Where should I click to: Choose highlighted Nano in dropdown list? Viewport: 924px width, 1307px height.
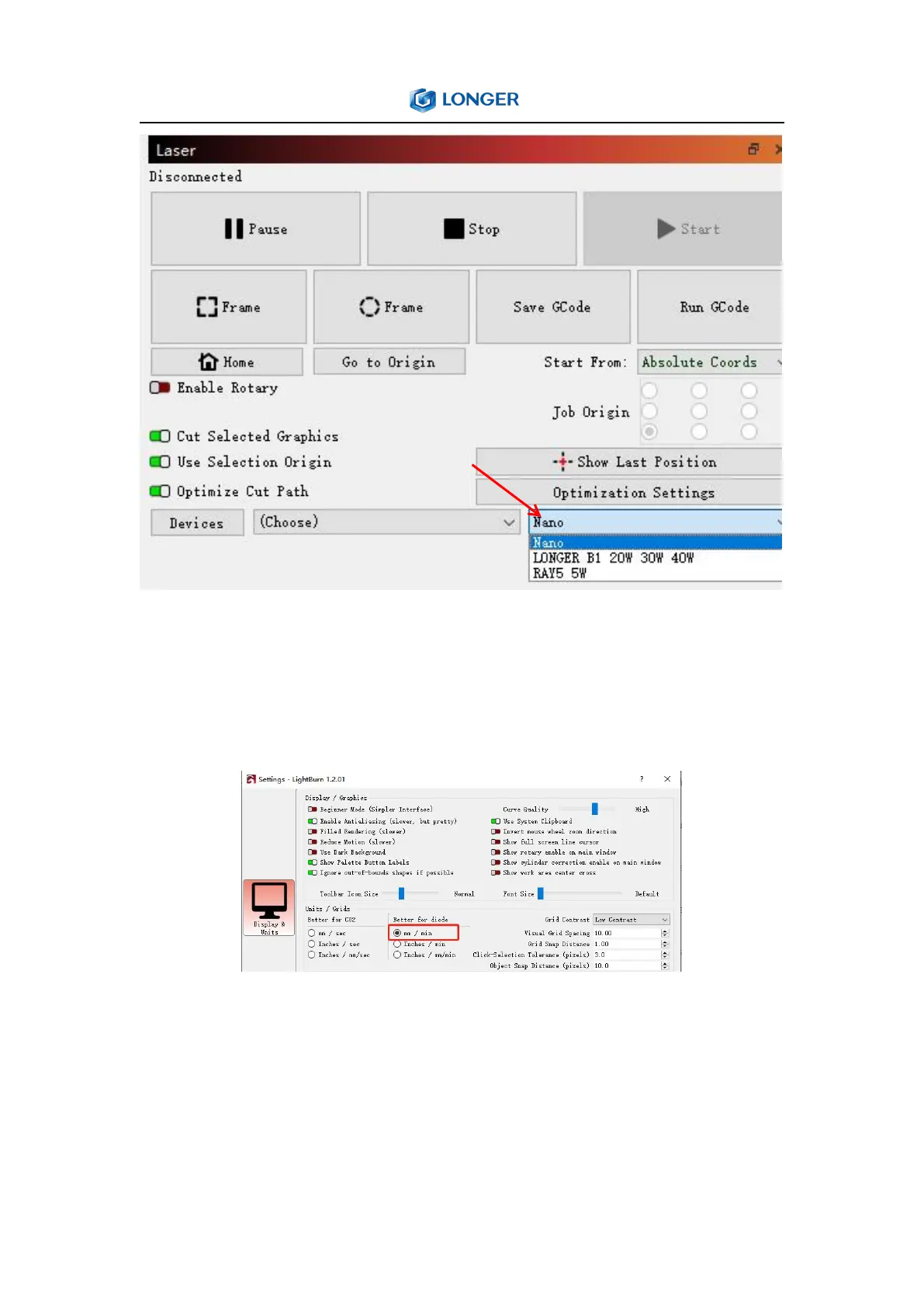click(x=656, y=543)
